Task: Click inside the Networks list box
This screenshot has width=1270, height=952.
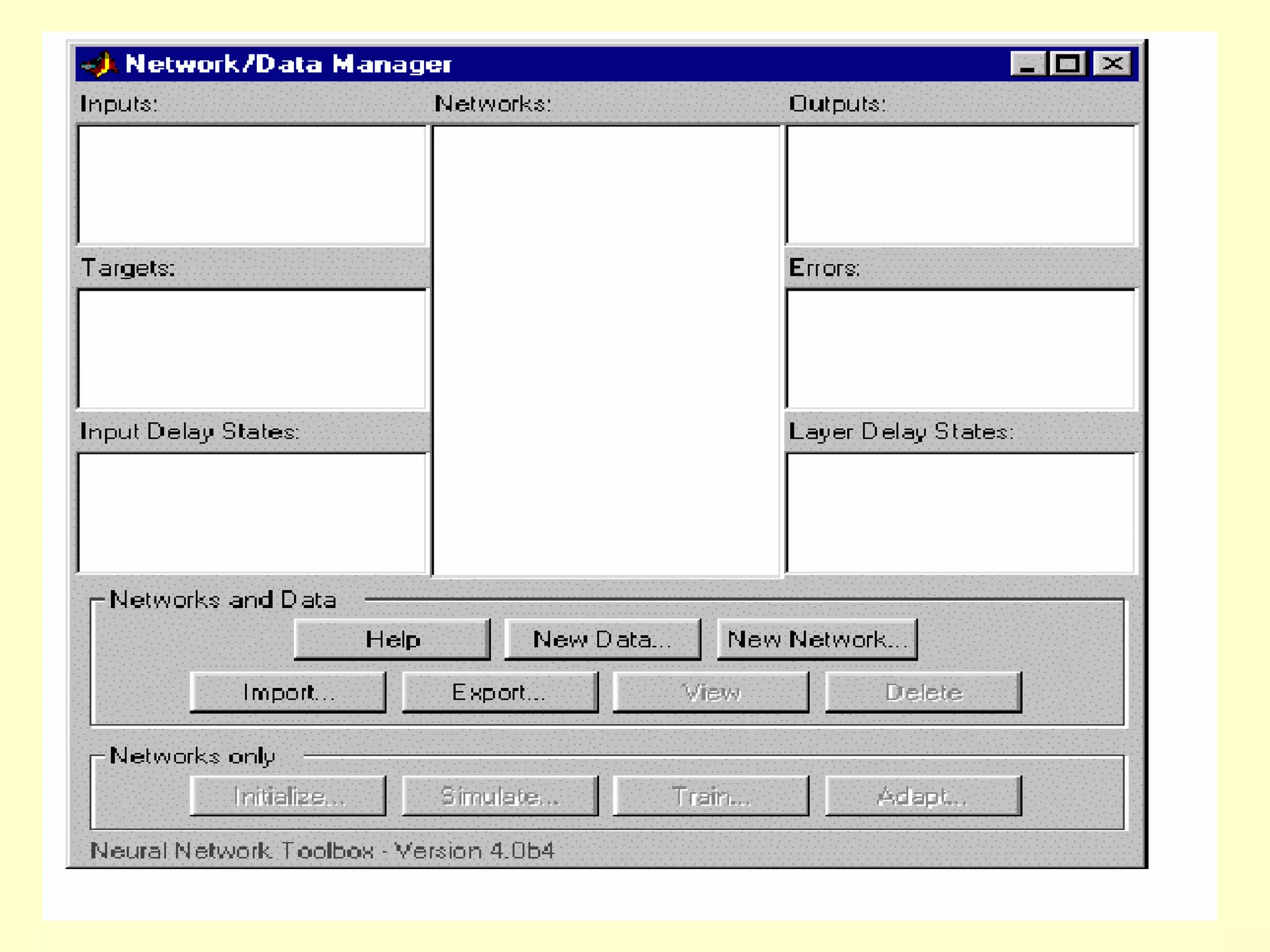Action: tap(606, 351)
